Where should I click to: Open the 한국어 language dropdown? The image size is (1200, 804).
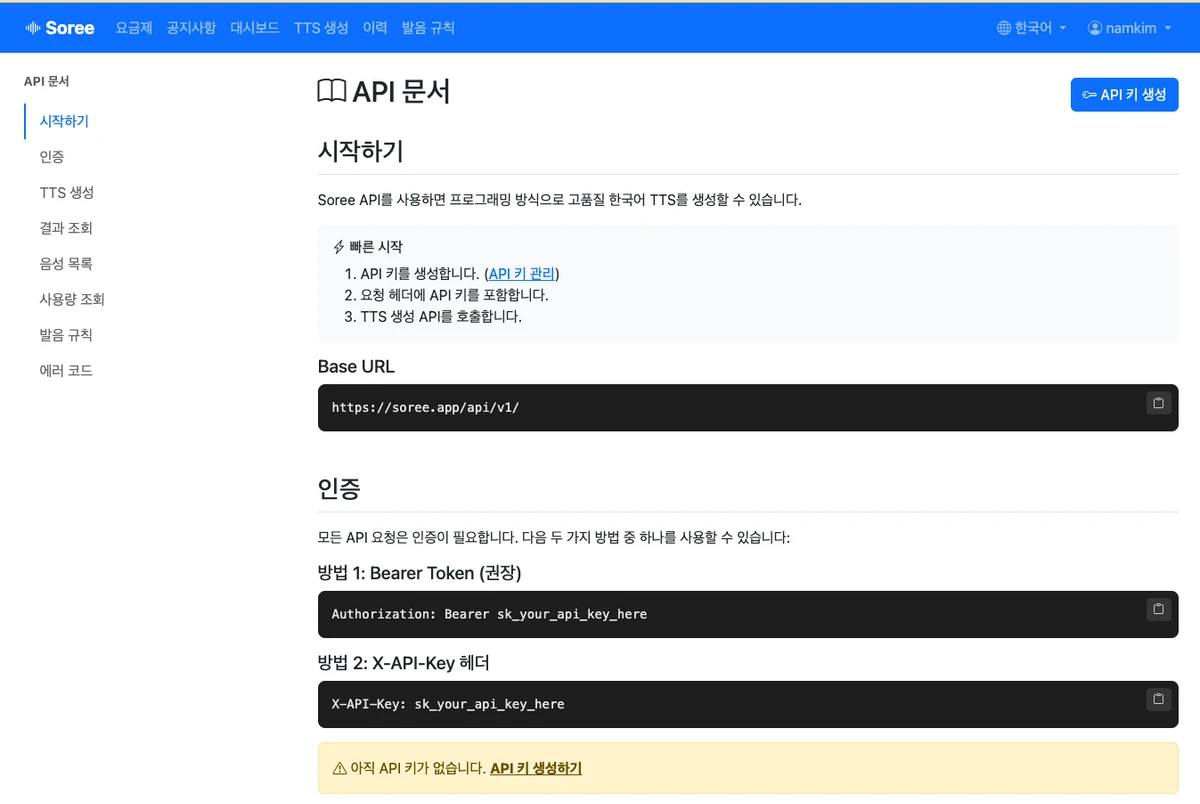(x=1032, y=28)
